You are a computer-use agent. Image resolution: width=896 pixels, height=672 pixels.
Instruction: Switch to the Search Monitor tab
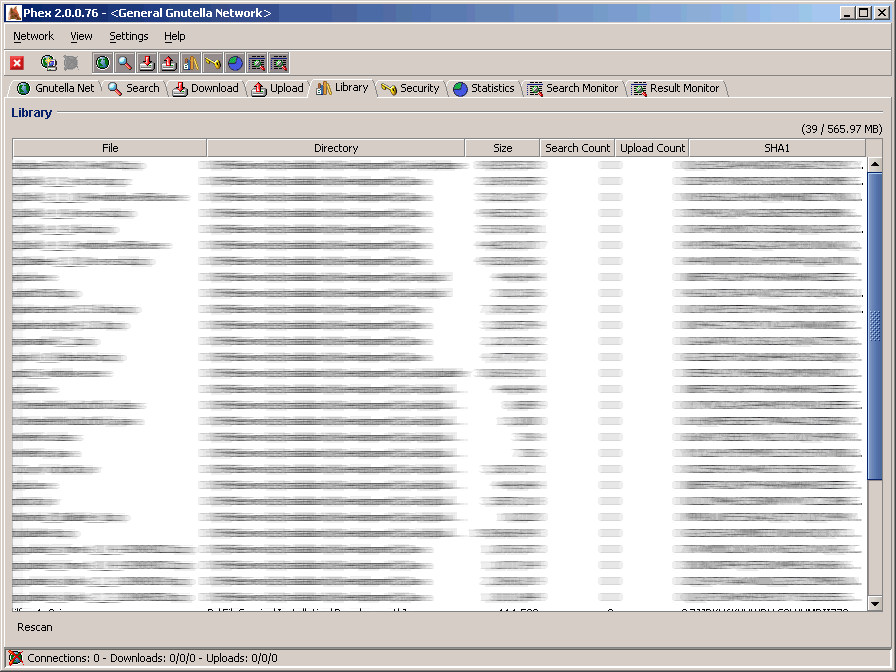[x=573, y=88]
